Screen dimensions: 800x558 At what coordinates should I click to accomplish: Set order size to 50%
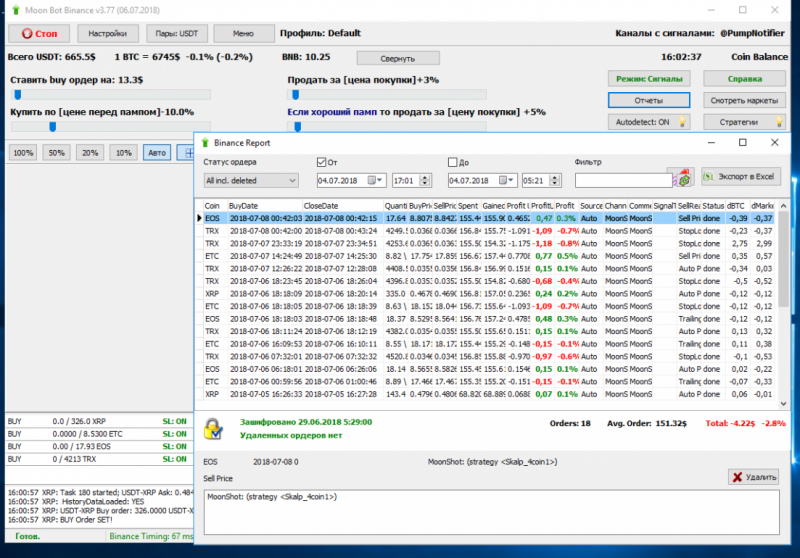[x=57, y=153]
